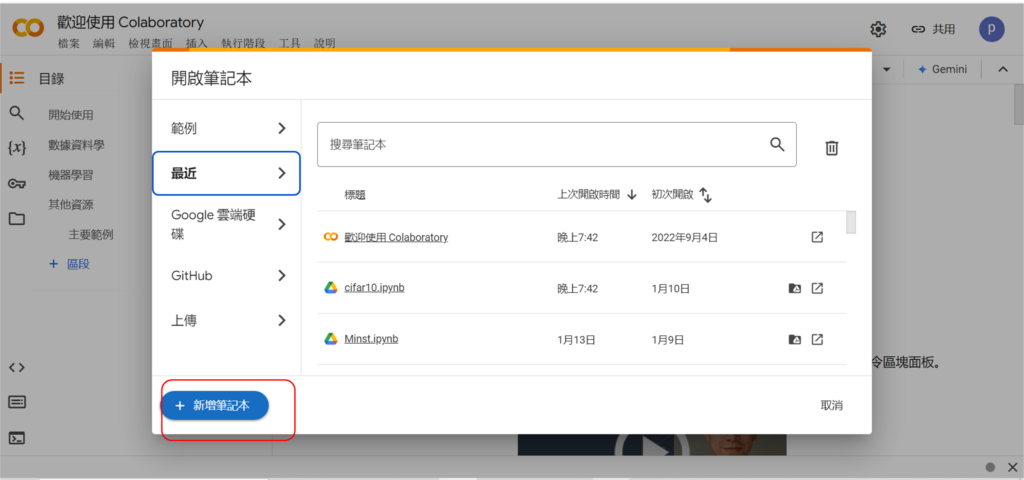Click the 搜尋筆記本 search field

point(540,144)
